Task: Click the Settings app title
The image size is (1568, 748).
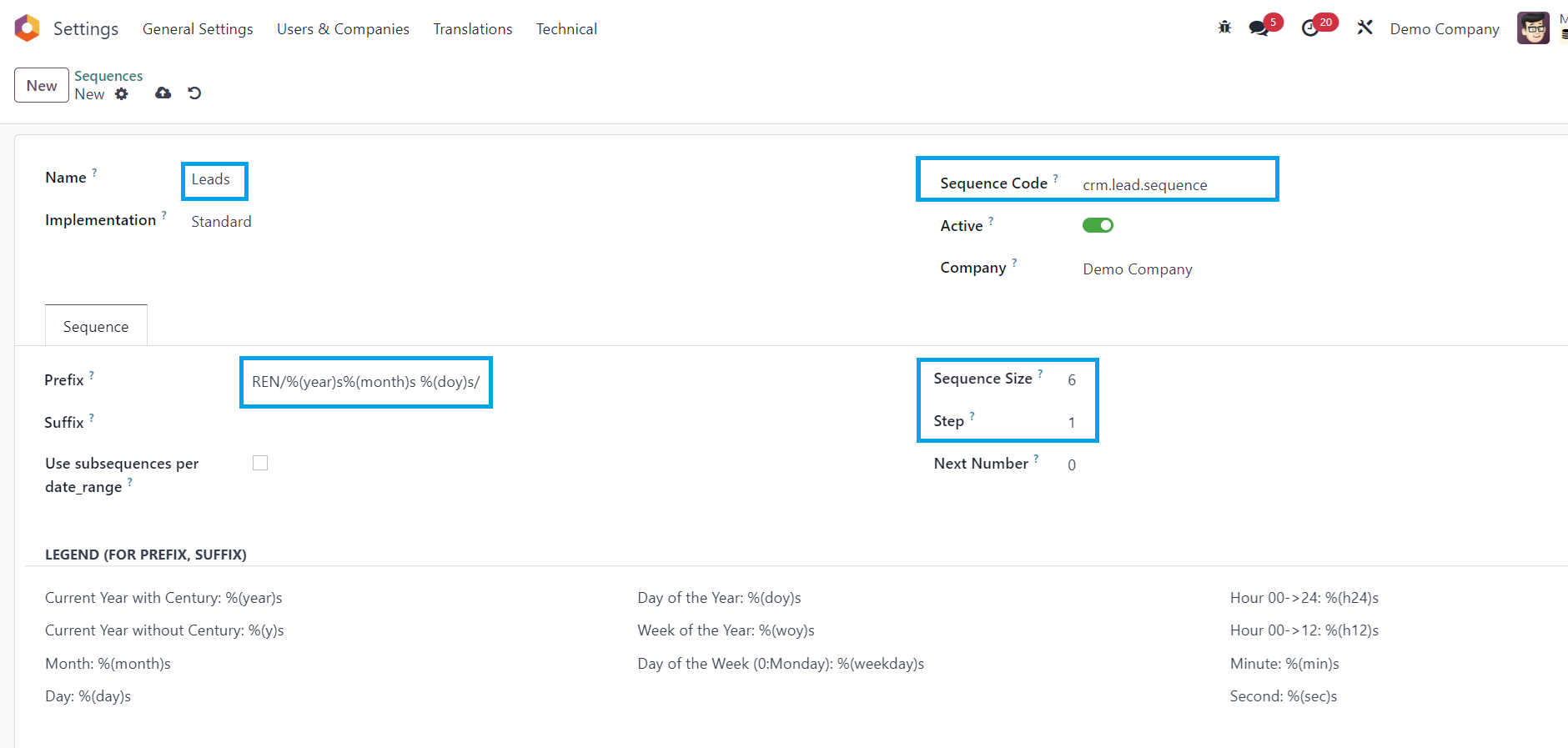Action: (x=86, y=28)
